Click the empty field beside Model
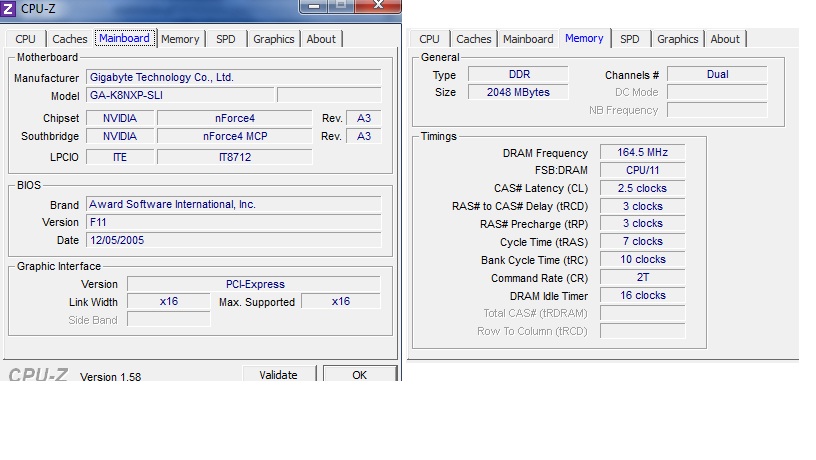Screen dimensions: 816x460 click(329, 95)
